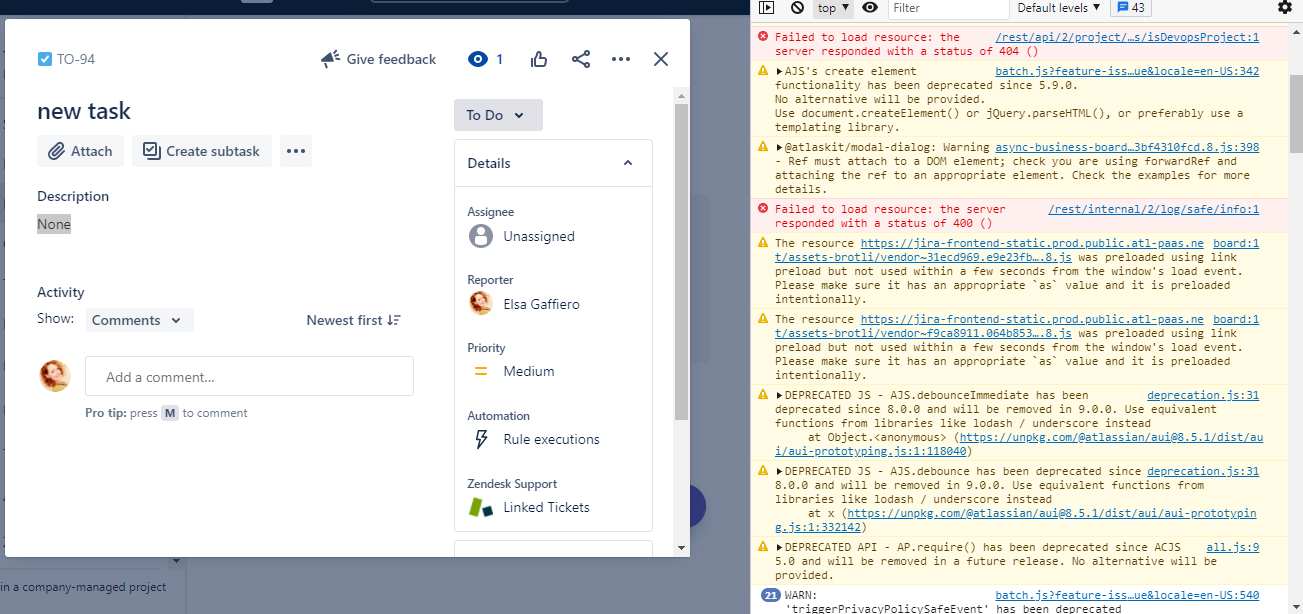This screenshot has height=614, width=1303.
Task: Open the Rule executions automation icon
Action: pos(481,439)
